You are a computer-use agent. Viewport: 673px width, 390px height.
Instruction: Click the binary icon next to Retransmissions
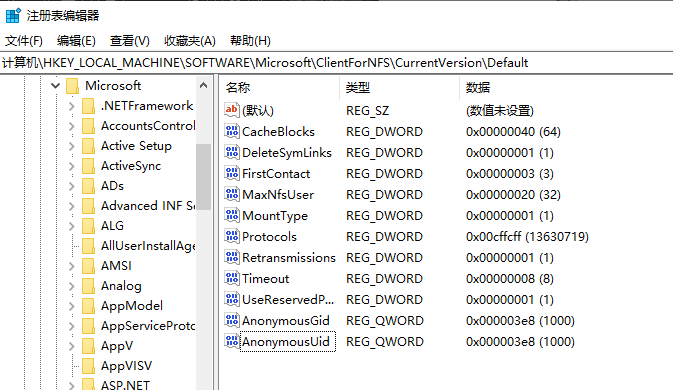point(232,257)
